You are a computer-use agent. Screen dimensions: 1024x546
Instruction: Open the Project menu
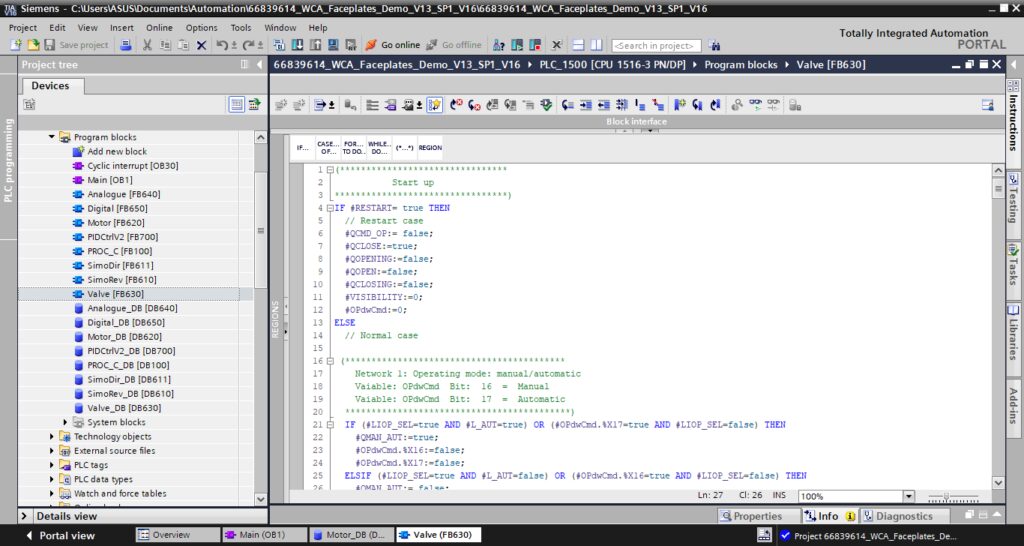(23, 27)
